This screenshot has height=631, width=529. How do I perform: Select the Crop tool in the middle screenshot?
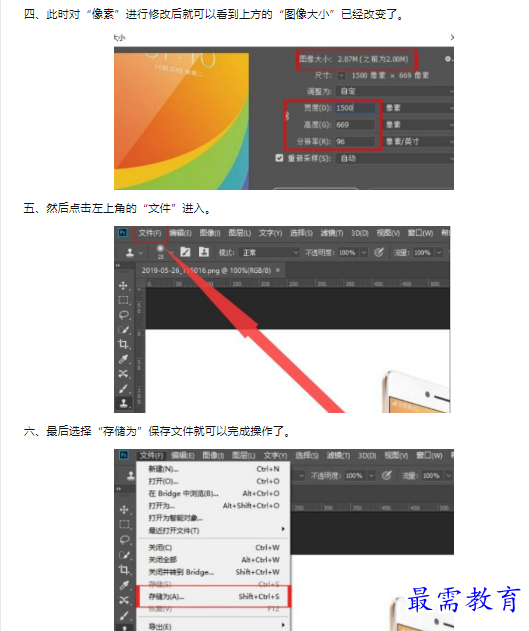(123, 344)
